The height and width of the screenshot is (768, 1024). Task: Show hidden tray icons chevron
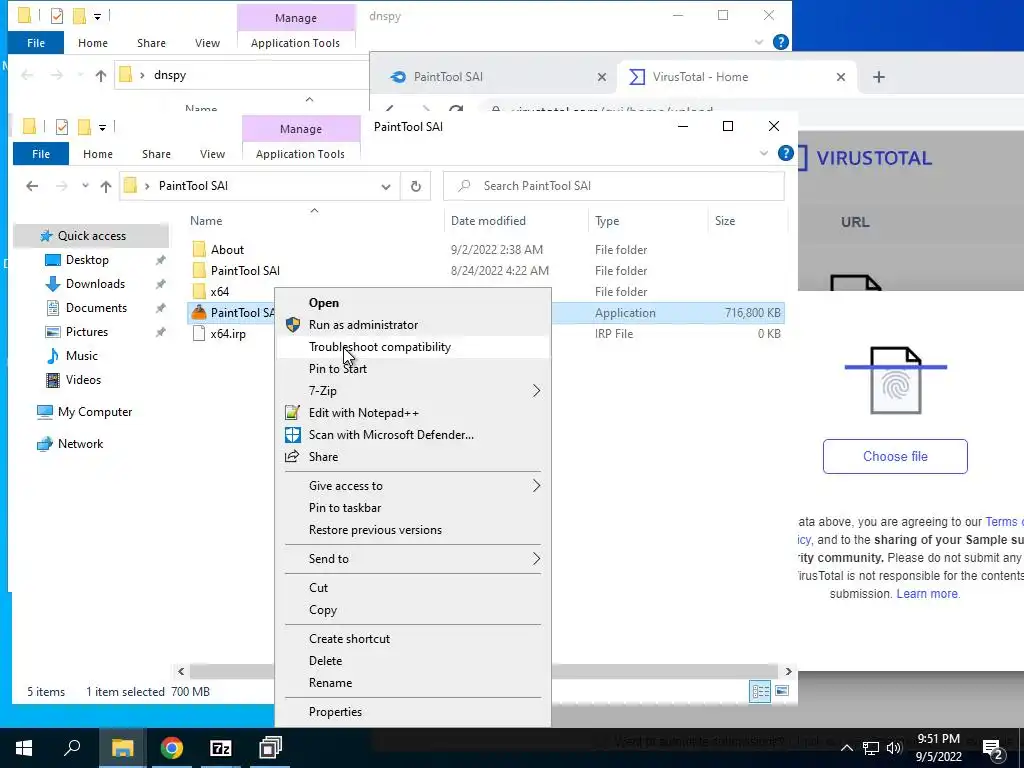(846, 748)
